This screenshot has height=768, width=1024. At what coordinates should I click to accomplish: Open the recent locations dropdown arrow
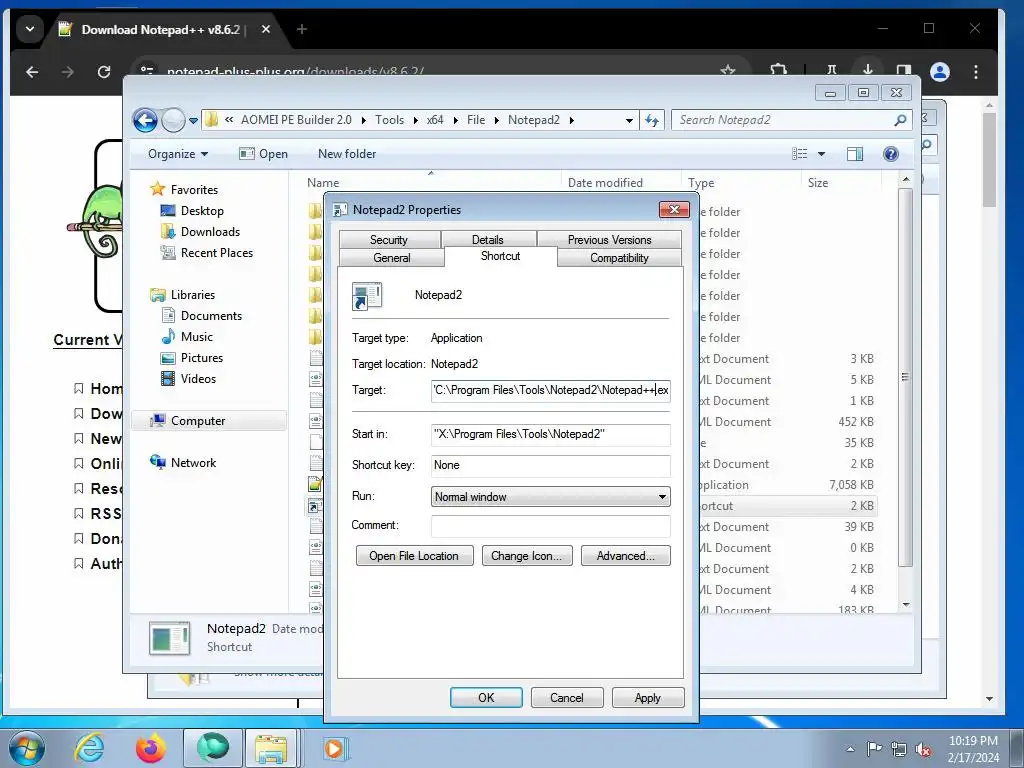click(193, 120)
